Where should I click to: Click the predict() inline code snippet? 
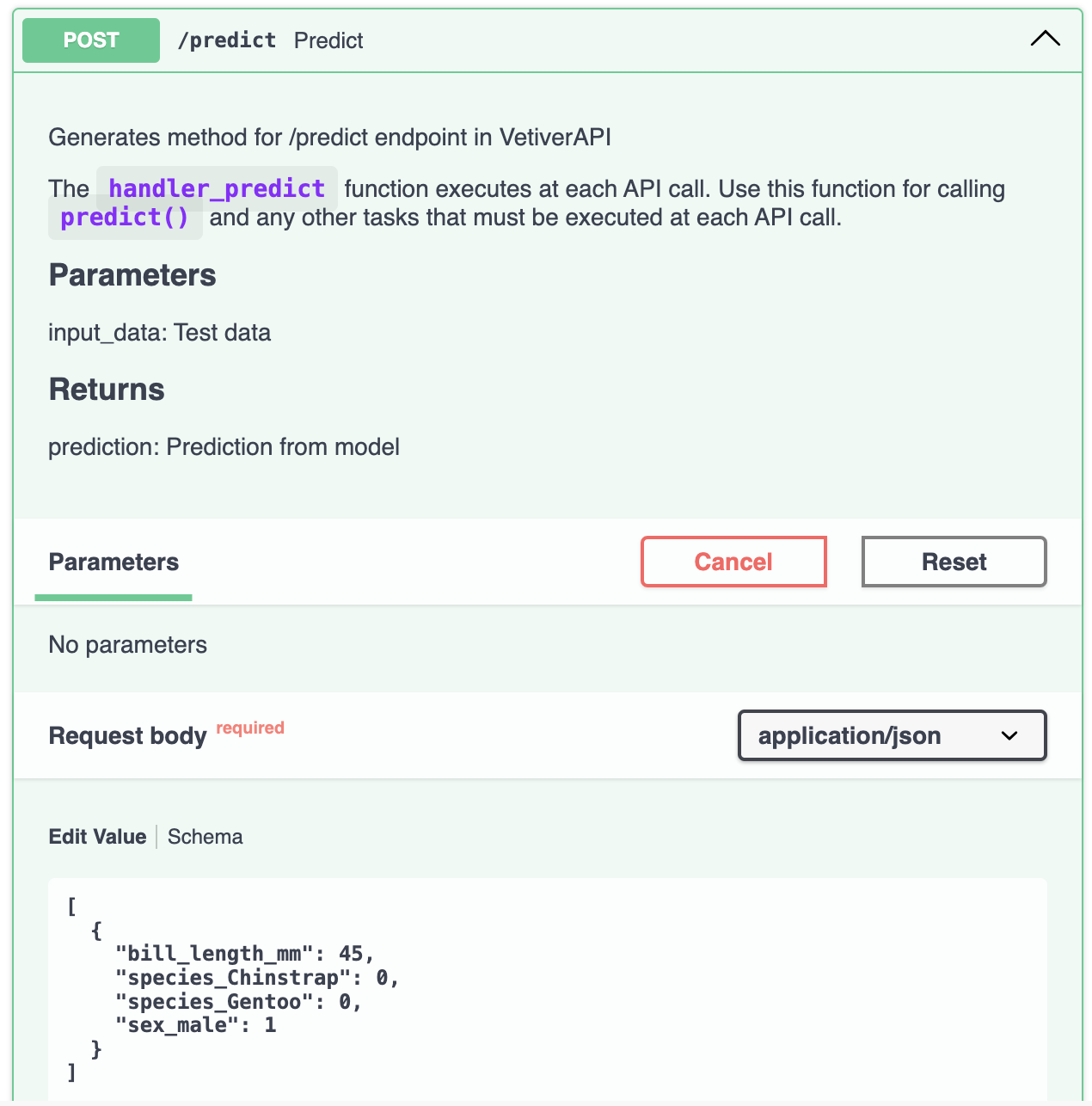point(125,218)
